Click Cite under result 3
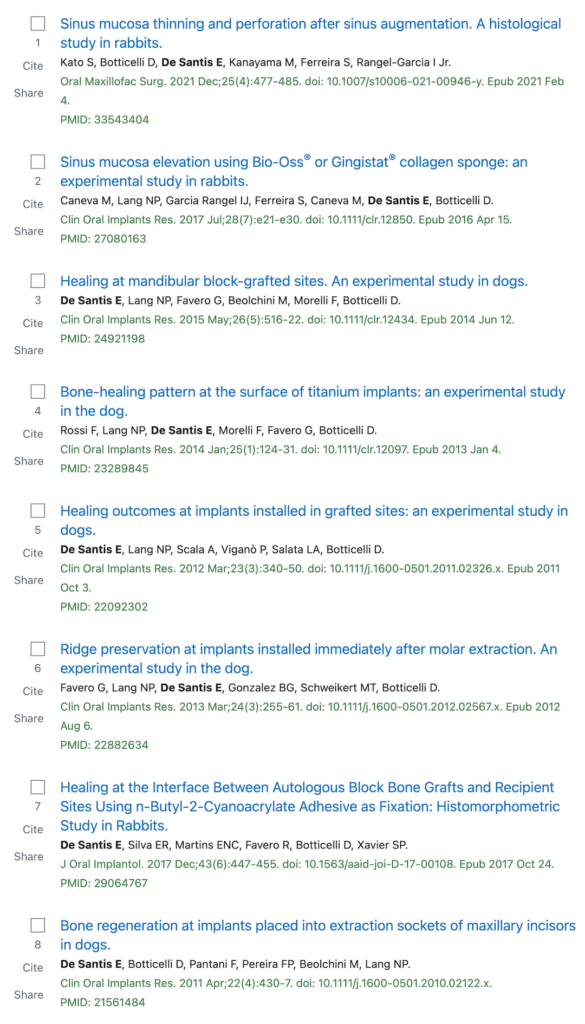The image size is (585, 1024). pyautogui.click(x=33, y=323)
